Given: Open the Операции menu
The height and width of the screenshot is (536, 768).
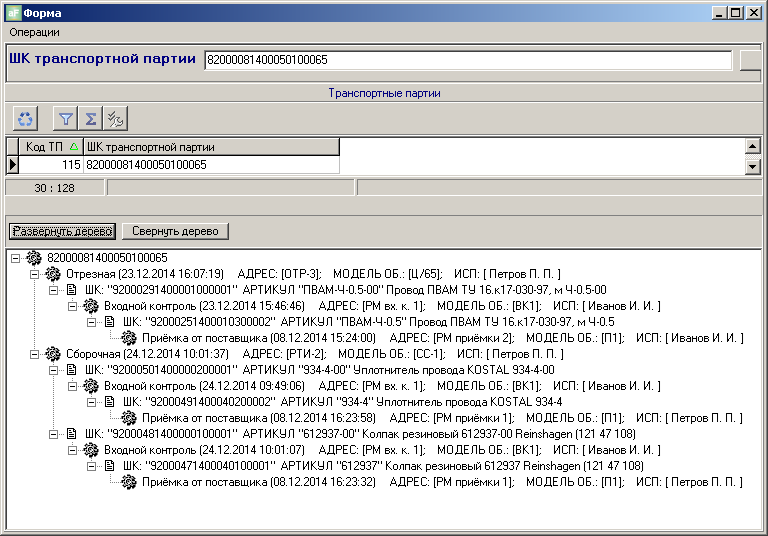Looking at the screenshot, I should (34, 32).
